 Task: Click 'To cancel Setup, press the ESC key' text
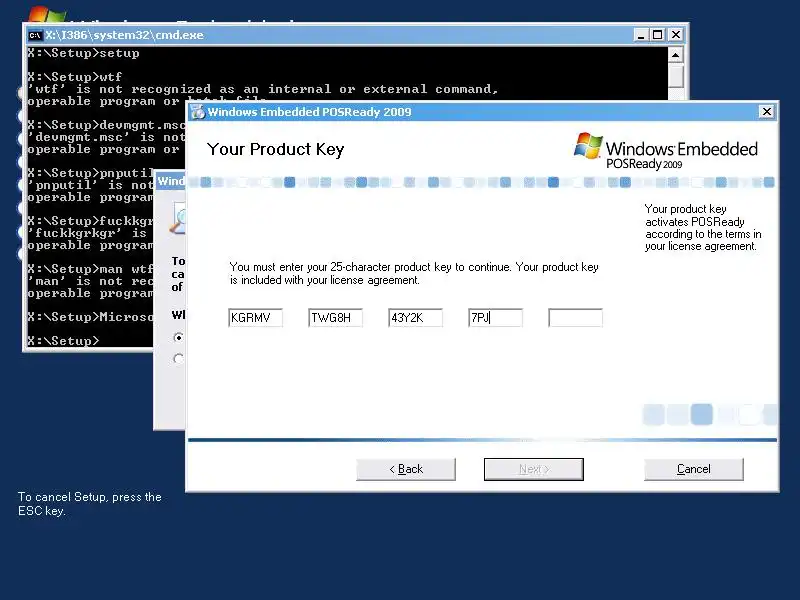click(x=90, y=504)
